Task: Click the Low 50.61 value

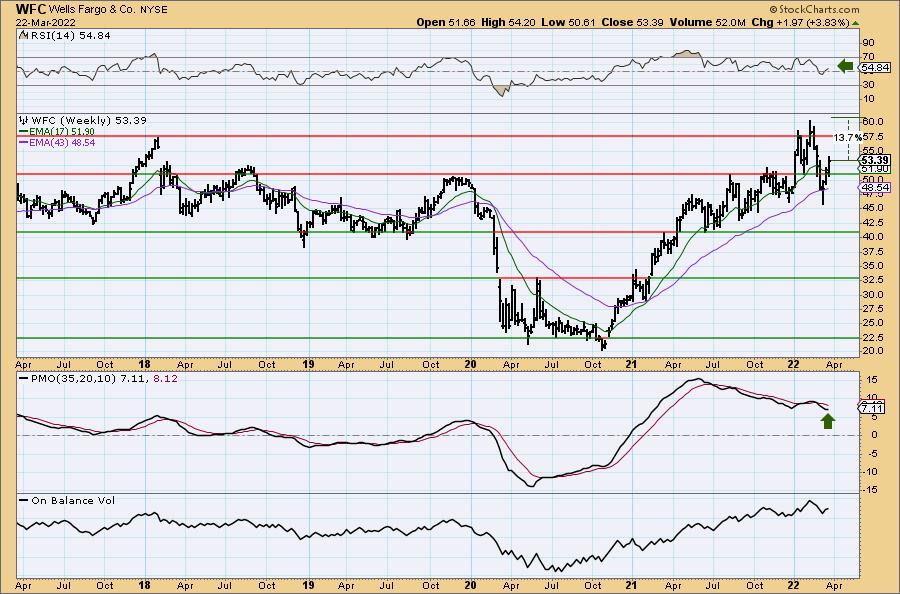Action: [x=568, y=22]
